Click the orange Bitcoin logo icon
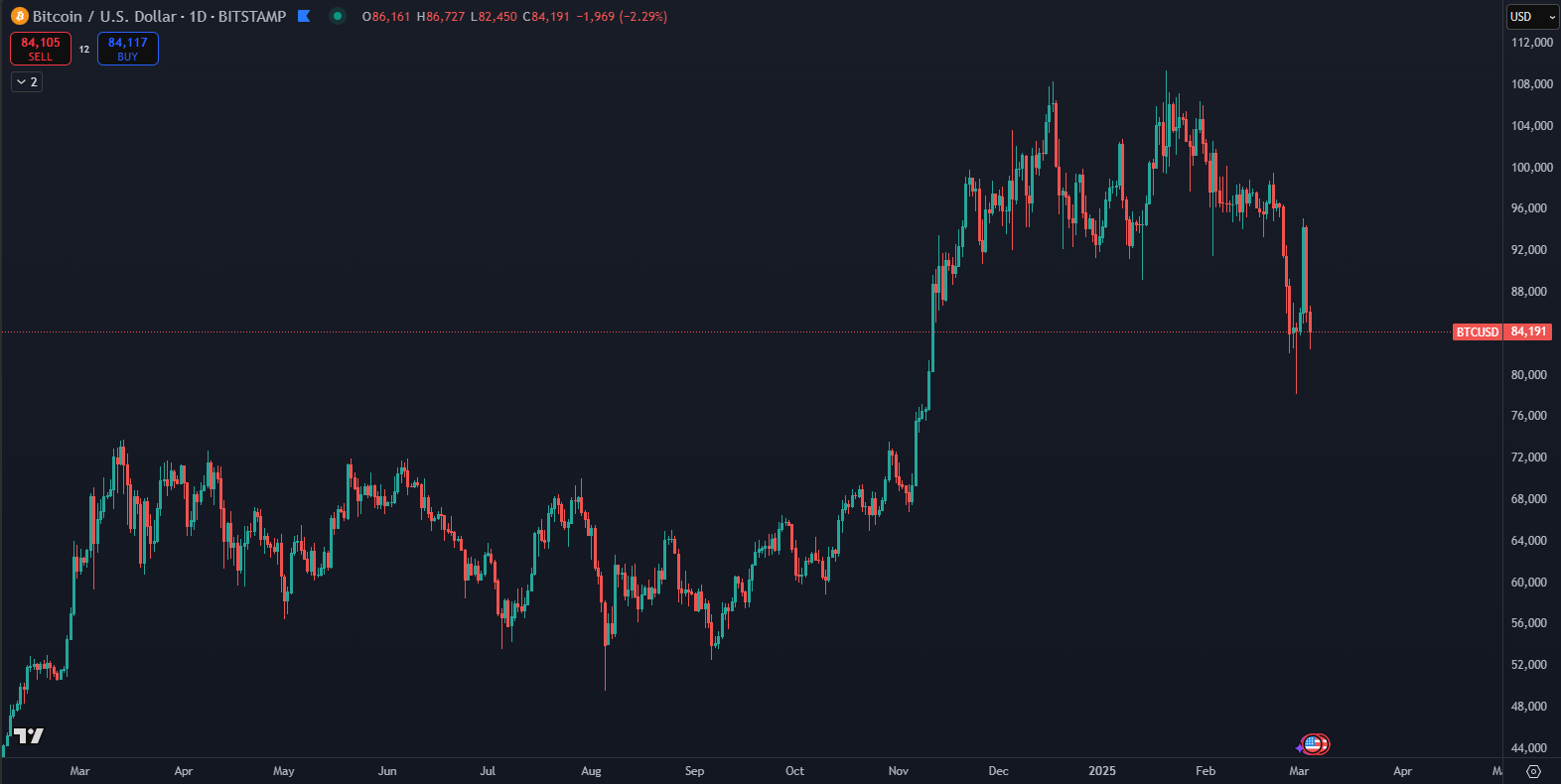 click(x=19, y=17)
